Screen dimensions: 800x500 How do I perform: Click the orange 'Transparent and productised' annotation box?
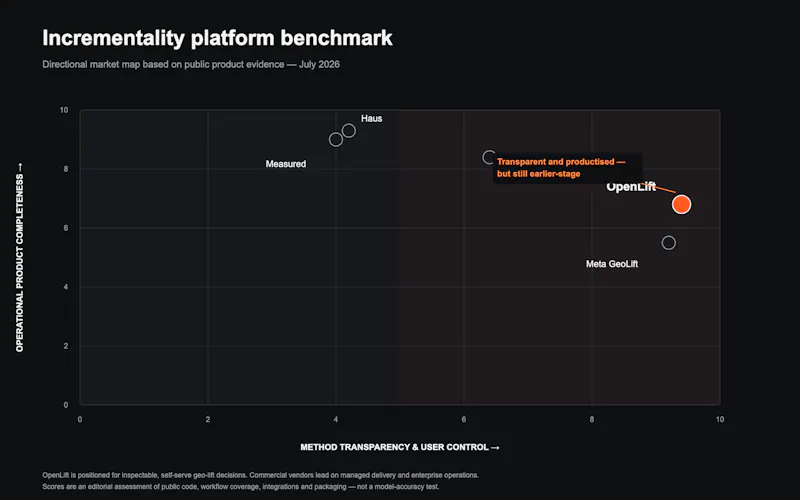567,168
